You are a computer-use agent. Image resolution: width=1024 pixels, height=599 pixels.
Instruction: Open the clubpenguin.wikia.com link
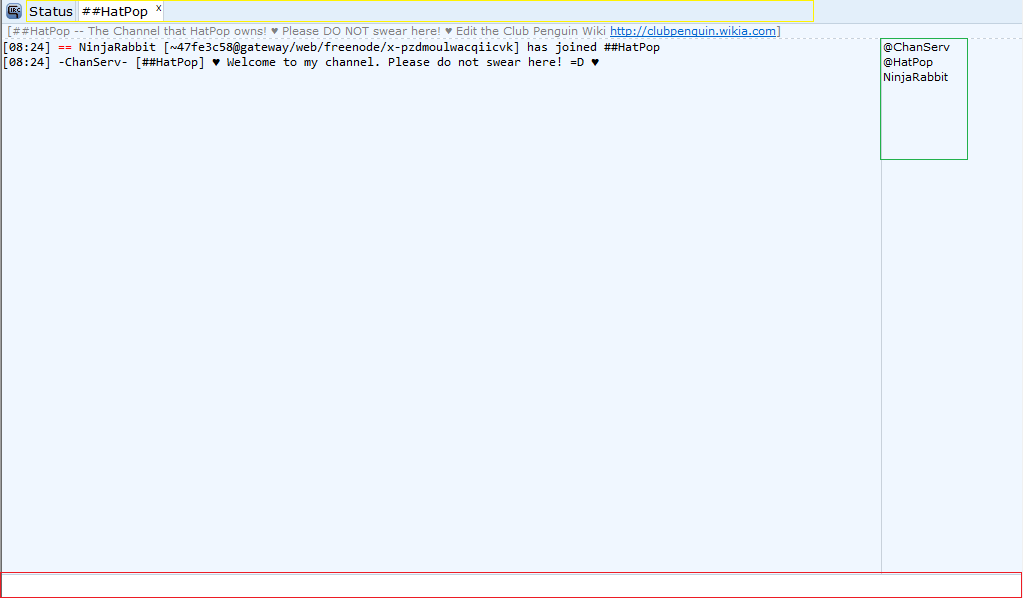pos(693,31)
